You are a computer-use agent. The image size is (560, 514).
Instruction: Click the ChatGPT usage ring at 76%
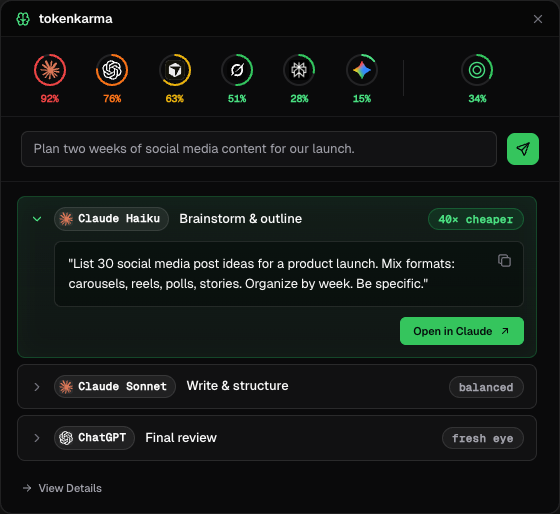[x=112, y=70]
